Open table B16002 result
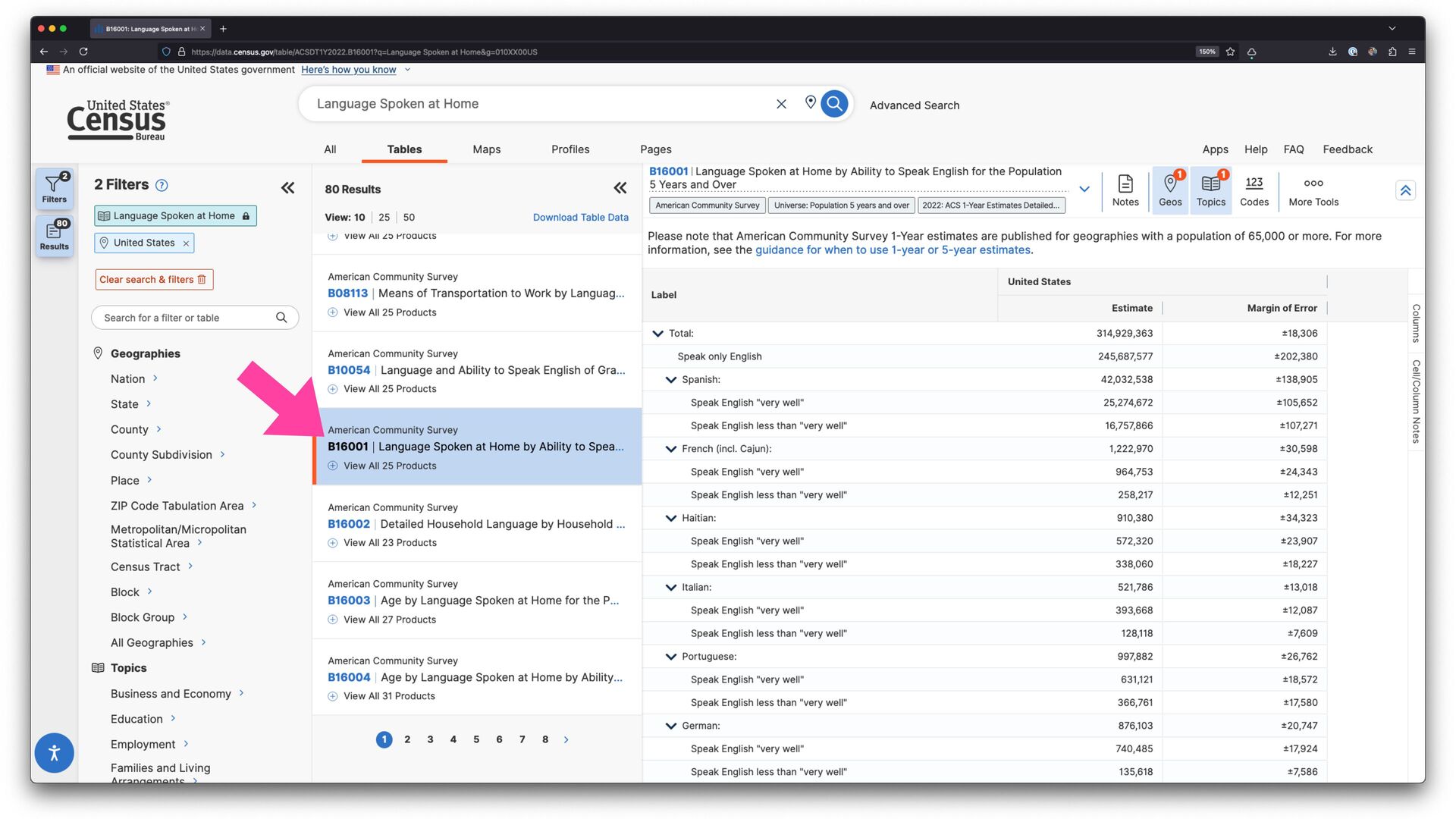The image size is (1456, 819). coord(476,524)
